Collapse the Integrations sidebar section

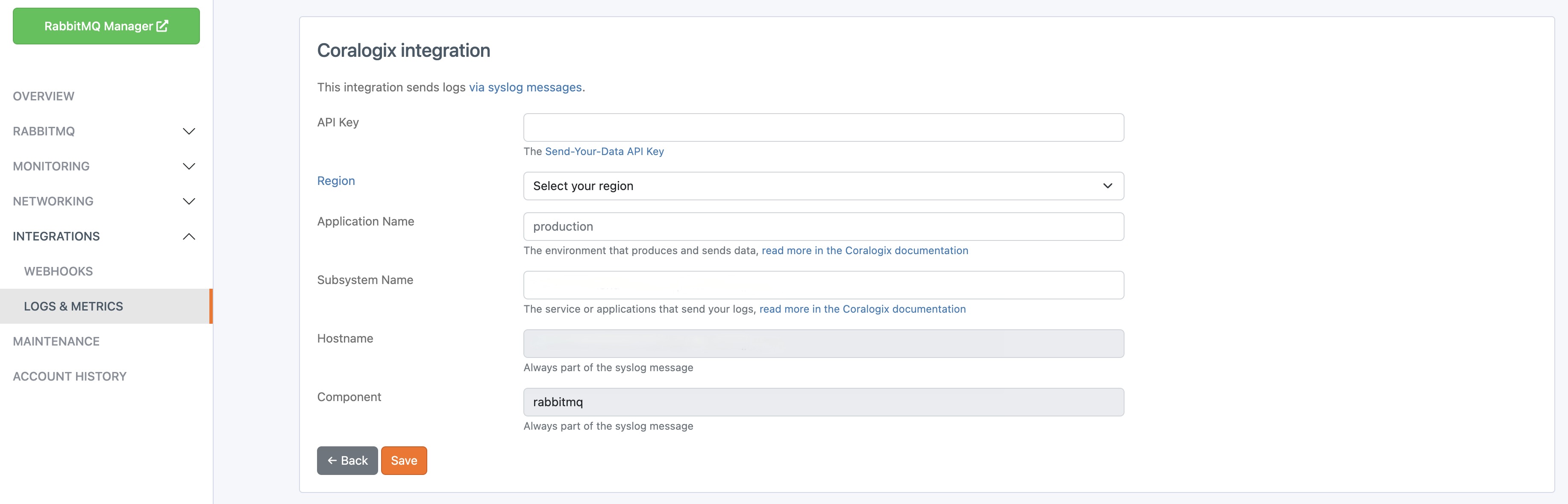(x=106, y=236)
